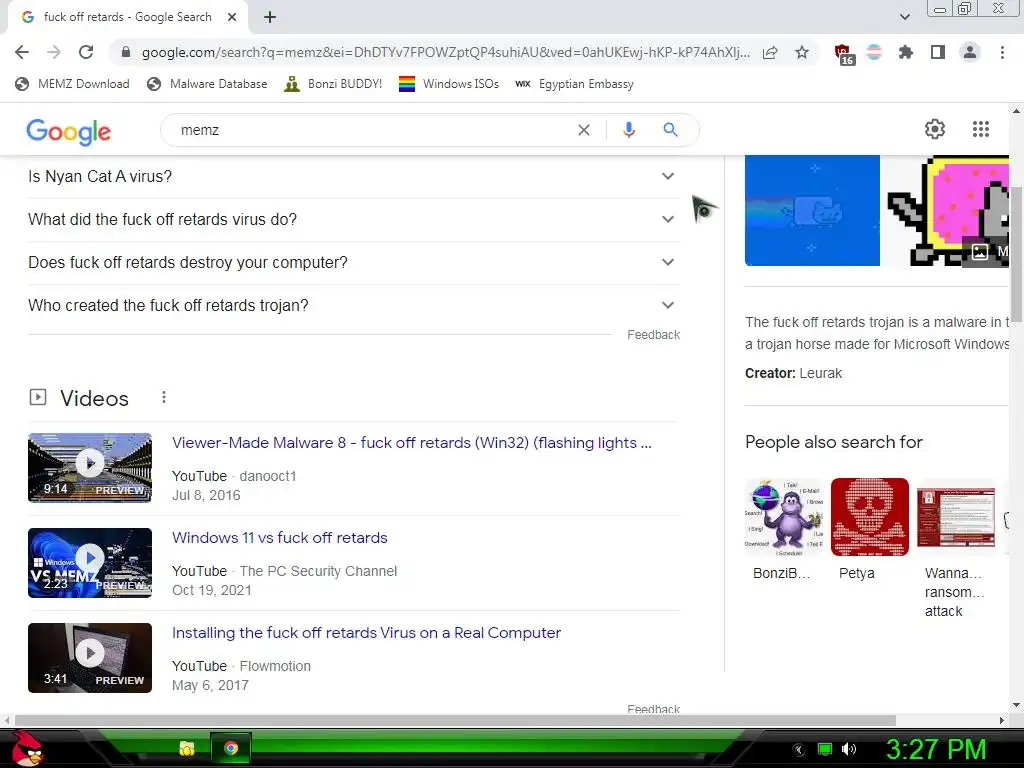The width and height of the screenshot is (1024, 768).
Task: Click the scroll down arrow
Action: coord(1016,705)
